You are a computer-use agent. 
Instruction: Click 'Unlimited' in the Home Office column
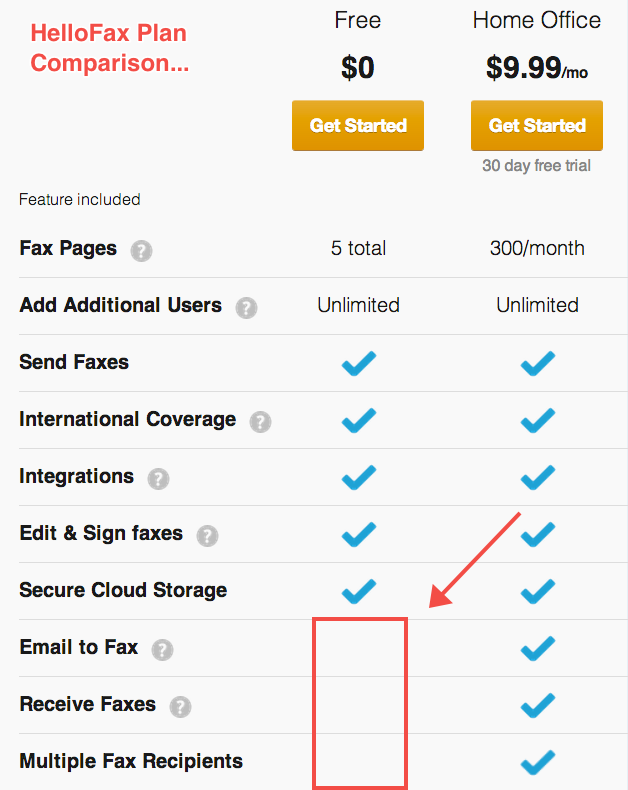[537, 305]
